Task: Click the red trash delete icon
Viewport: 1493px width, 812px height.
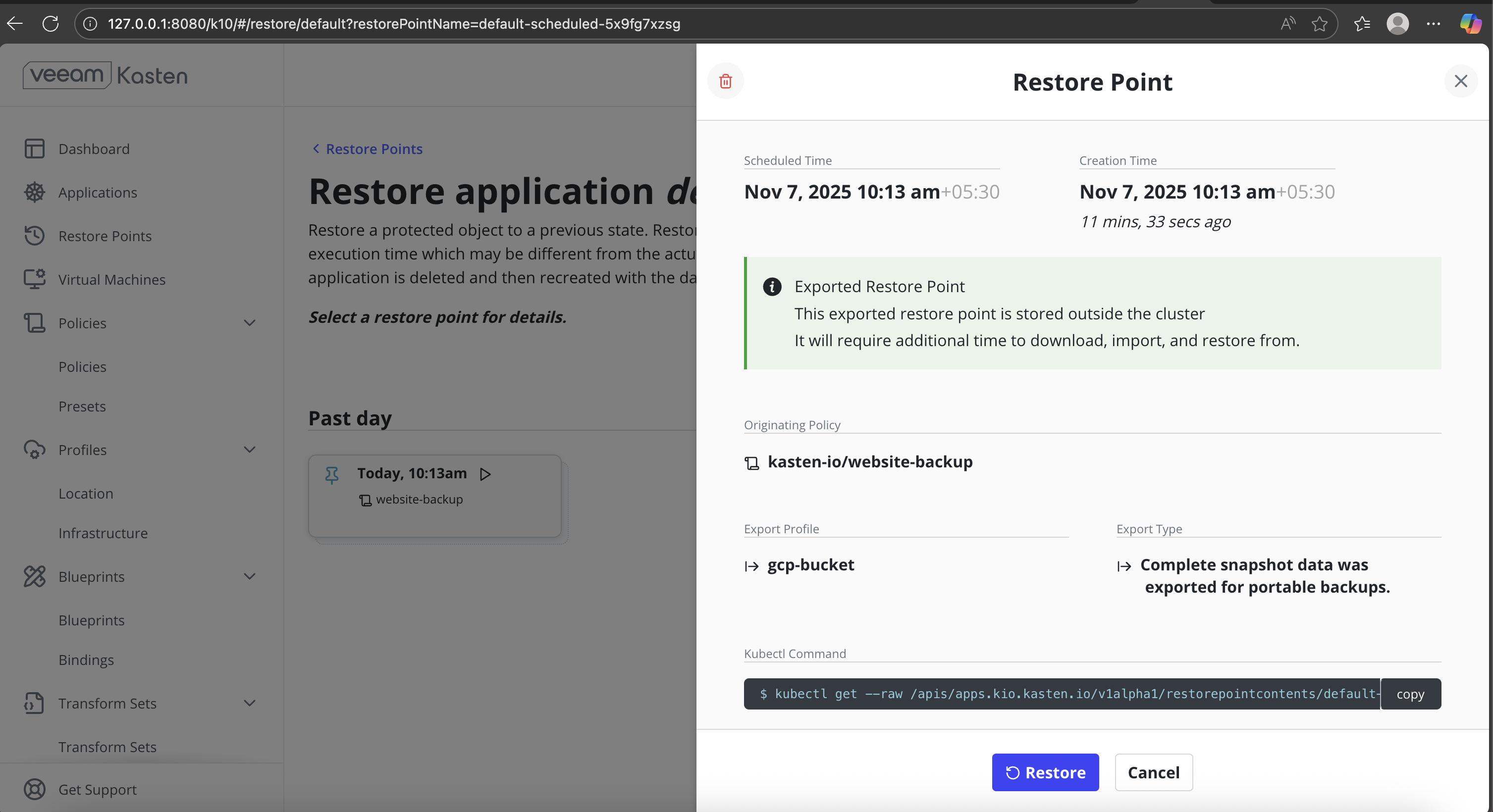Action: click(x=725, y=81)
